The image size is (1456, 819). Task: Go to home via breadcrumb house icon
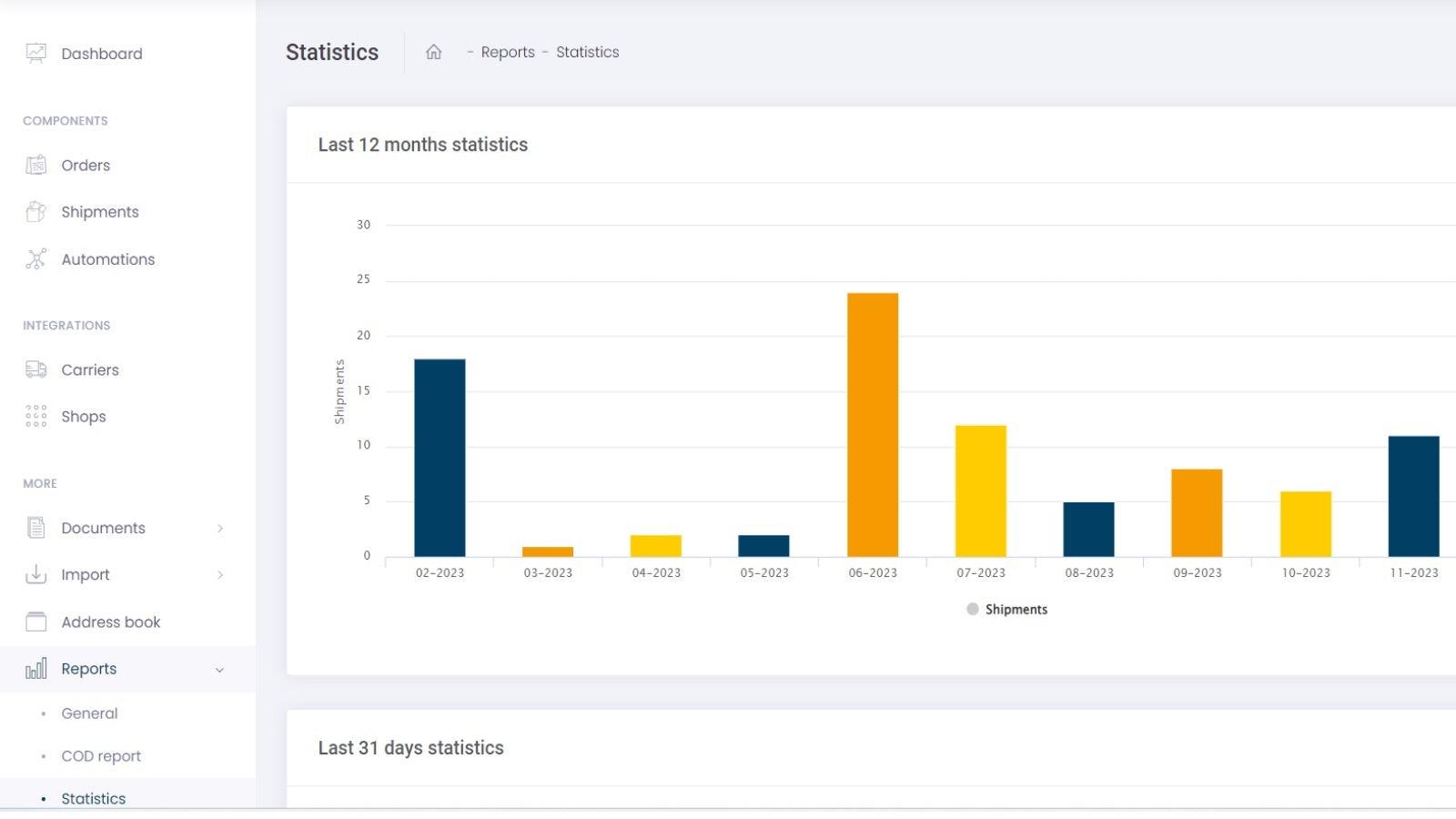click(433, 53)
